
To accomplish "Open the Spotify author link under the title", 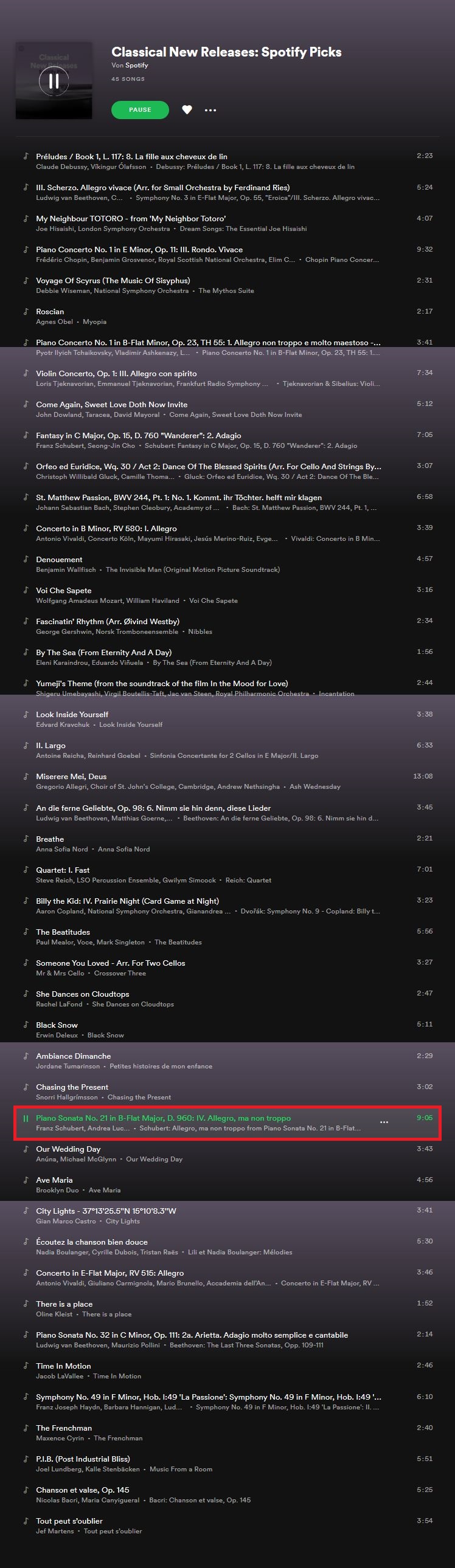I will pos(136,65).
